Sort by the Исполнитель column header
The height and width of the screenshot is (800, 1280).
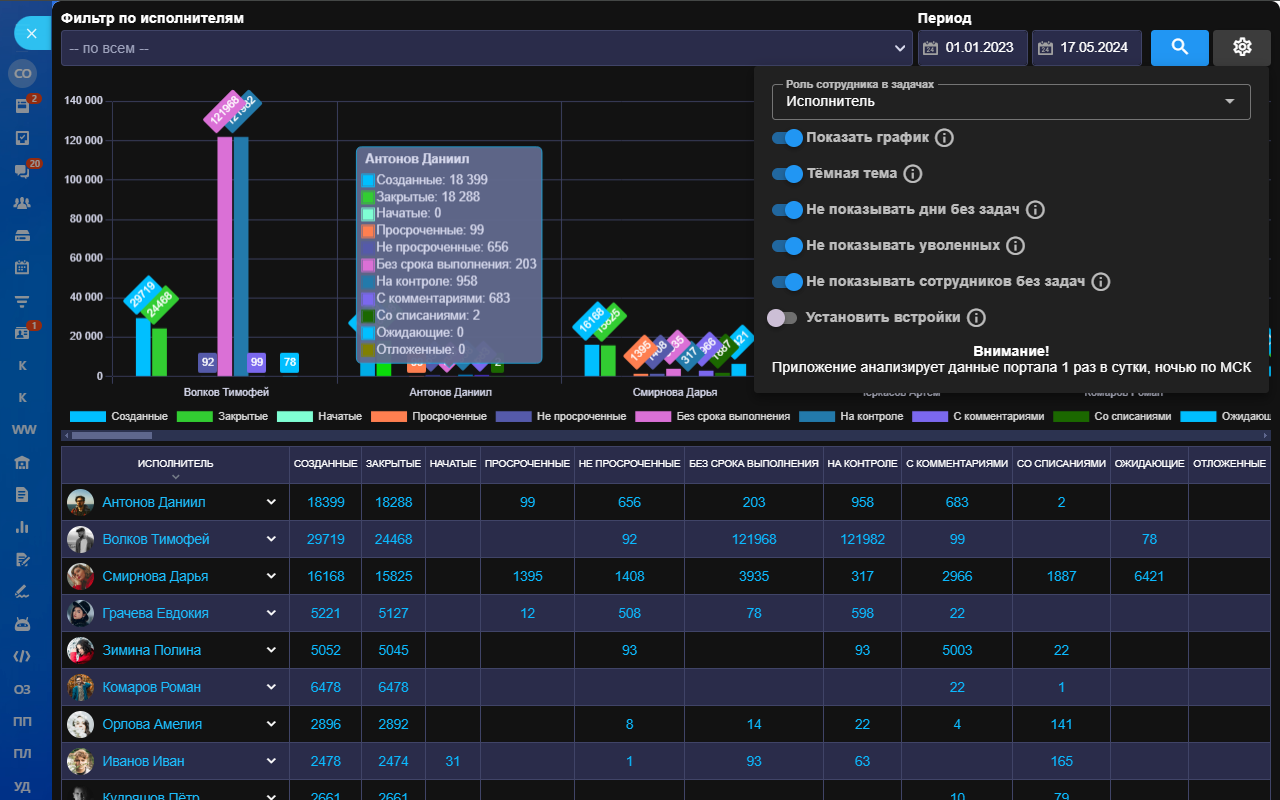click(x=175, y=464)
